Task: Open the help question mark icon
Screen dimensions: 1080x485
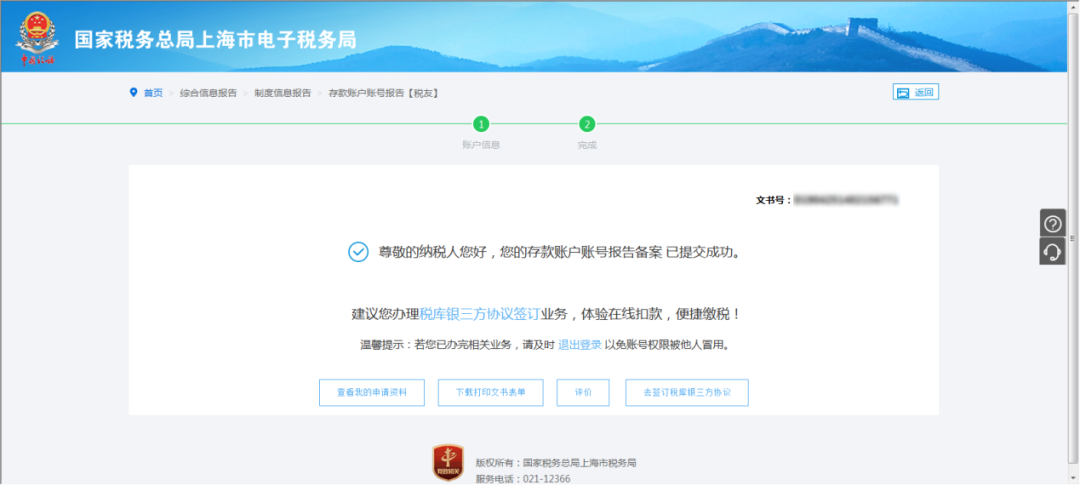Action: pyautogui.click(x=1052, y=223)
